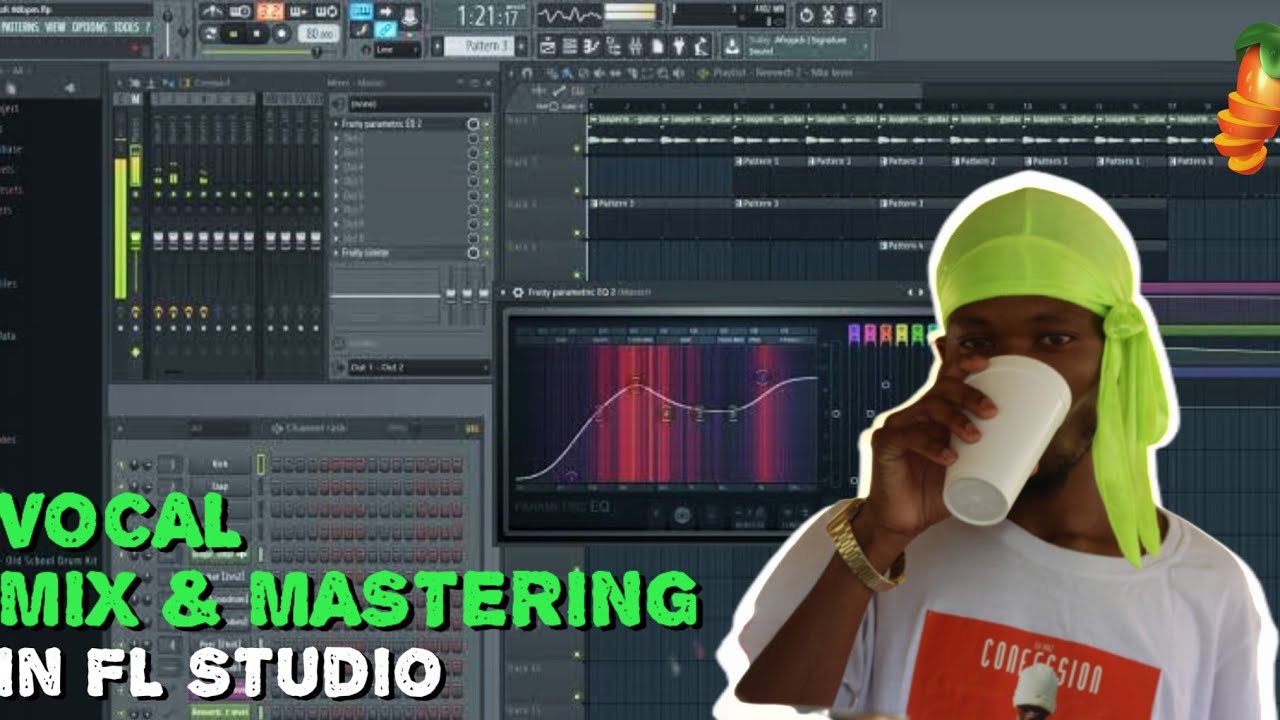This screenshot has height=720, width=1280.
Task: Toggle countdown before recording button
Action: click(269, 12)
